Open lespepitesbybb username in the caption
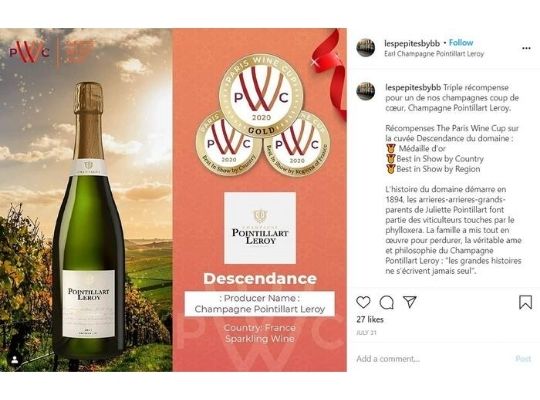Image resolution: width=540 pixels, height=400 pixels. point(413,88)
